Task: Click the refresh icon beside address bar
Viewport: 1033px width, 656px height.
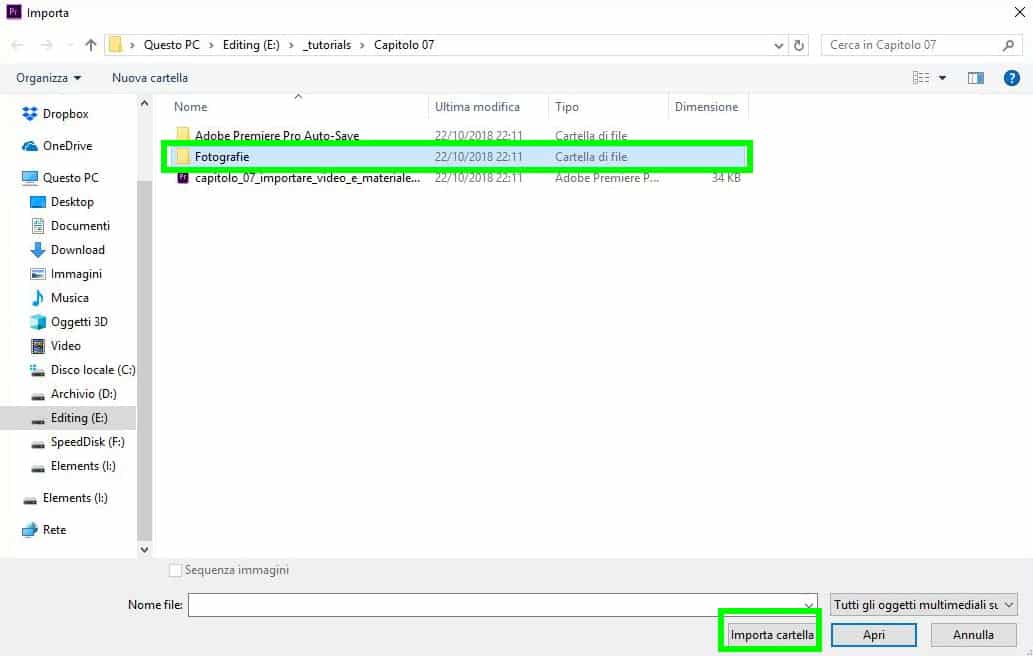Action: pos(799,45)
